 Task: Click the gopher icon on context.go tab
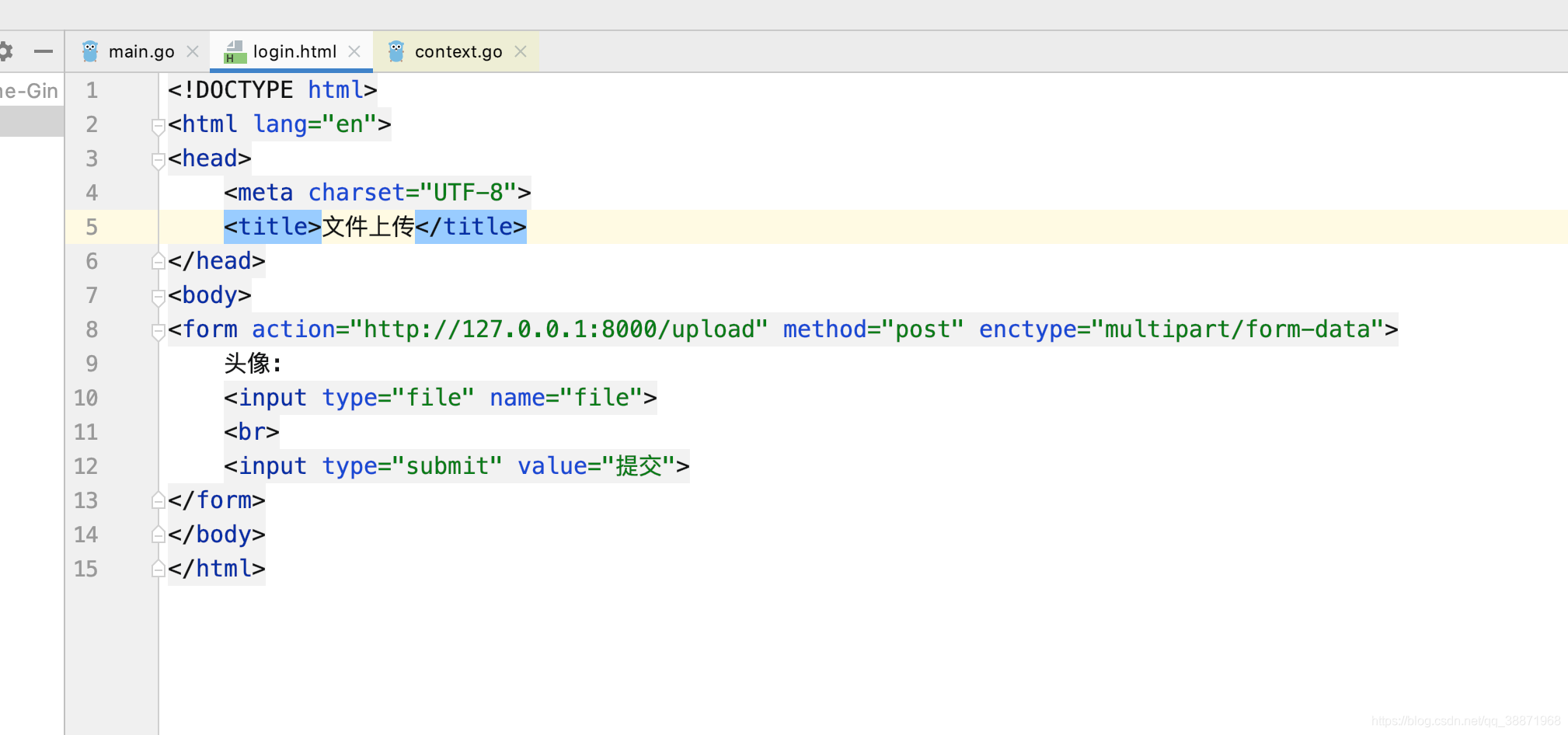click(396, 51)
